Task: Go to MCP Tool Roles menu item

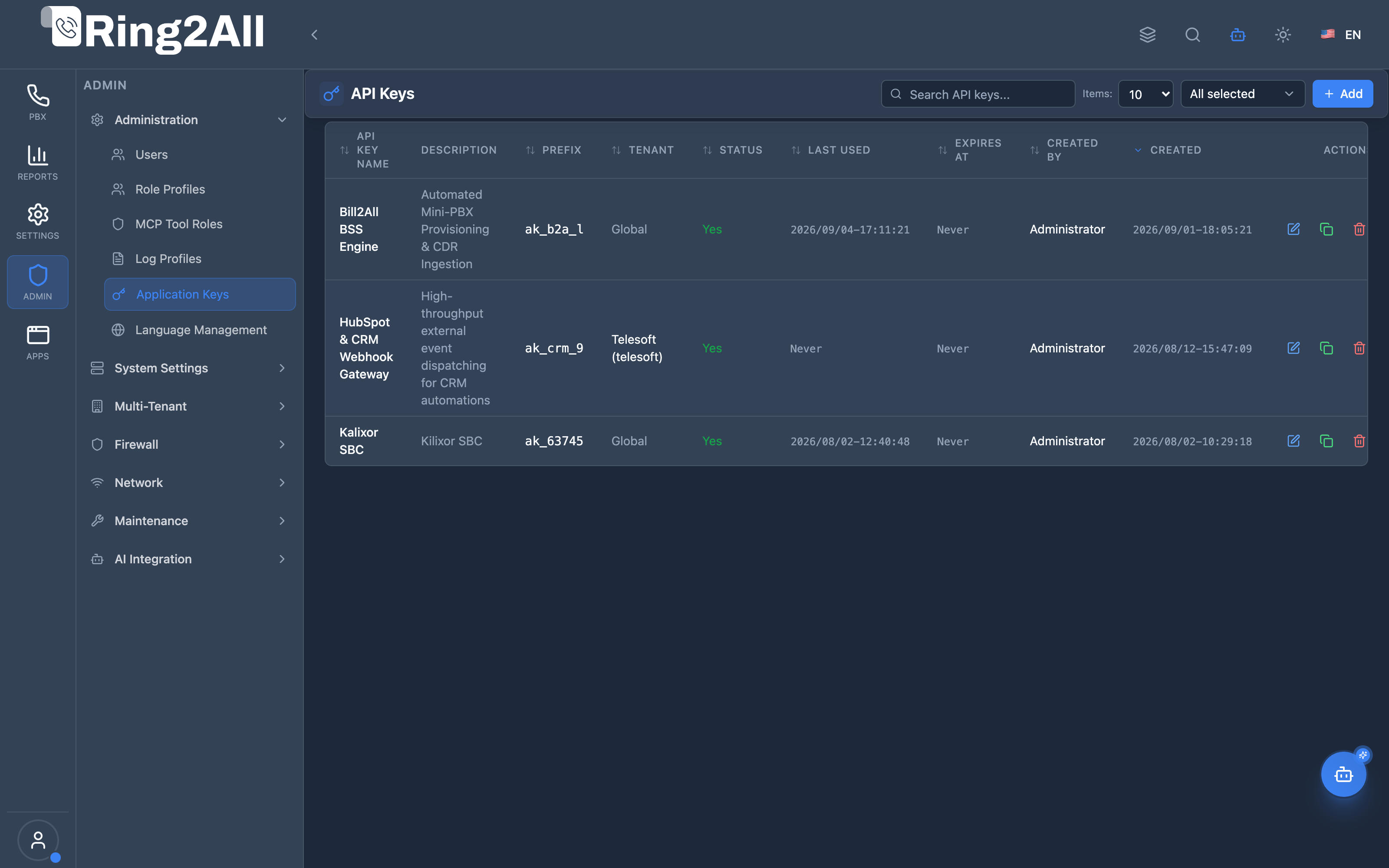Action: click(x=199, y=224)
